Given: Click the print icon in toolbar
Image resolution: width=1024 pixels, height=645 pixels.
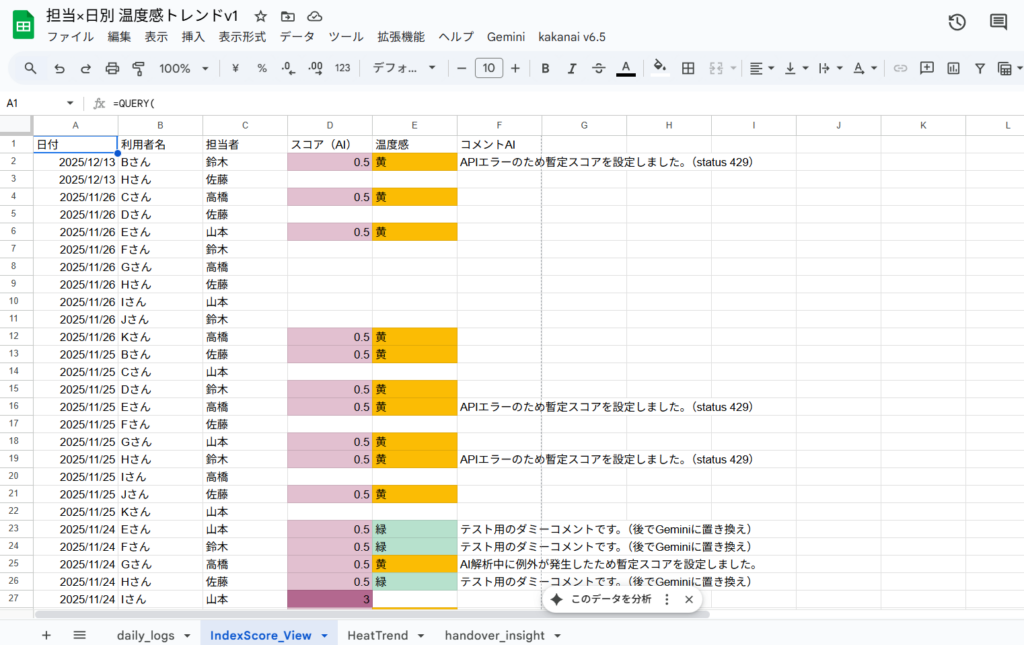Looking at the screenshot, I should [112, 68].
